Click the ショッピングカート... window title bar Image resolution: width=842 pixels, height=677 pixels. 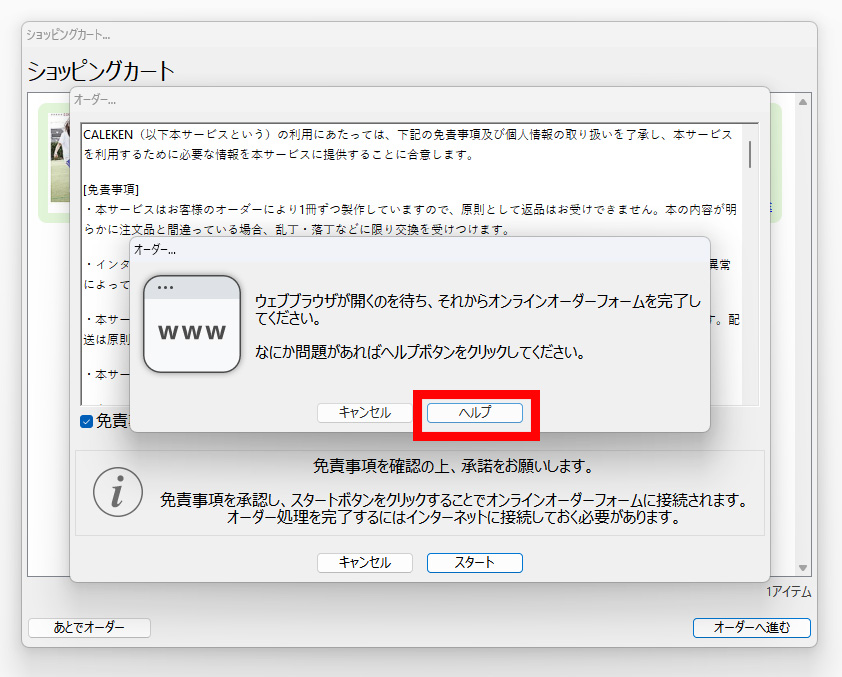tap(400, 35)
